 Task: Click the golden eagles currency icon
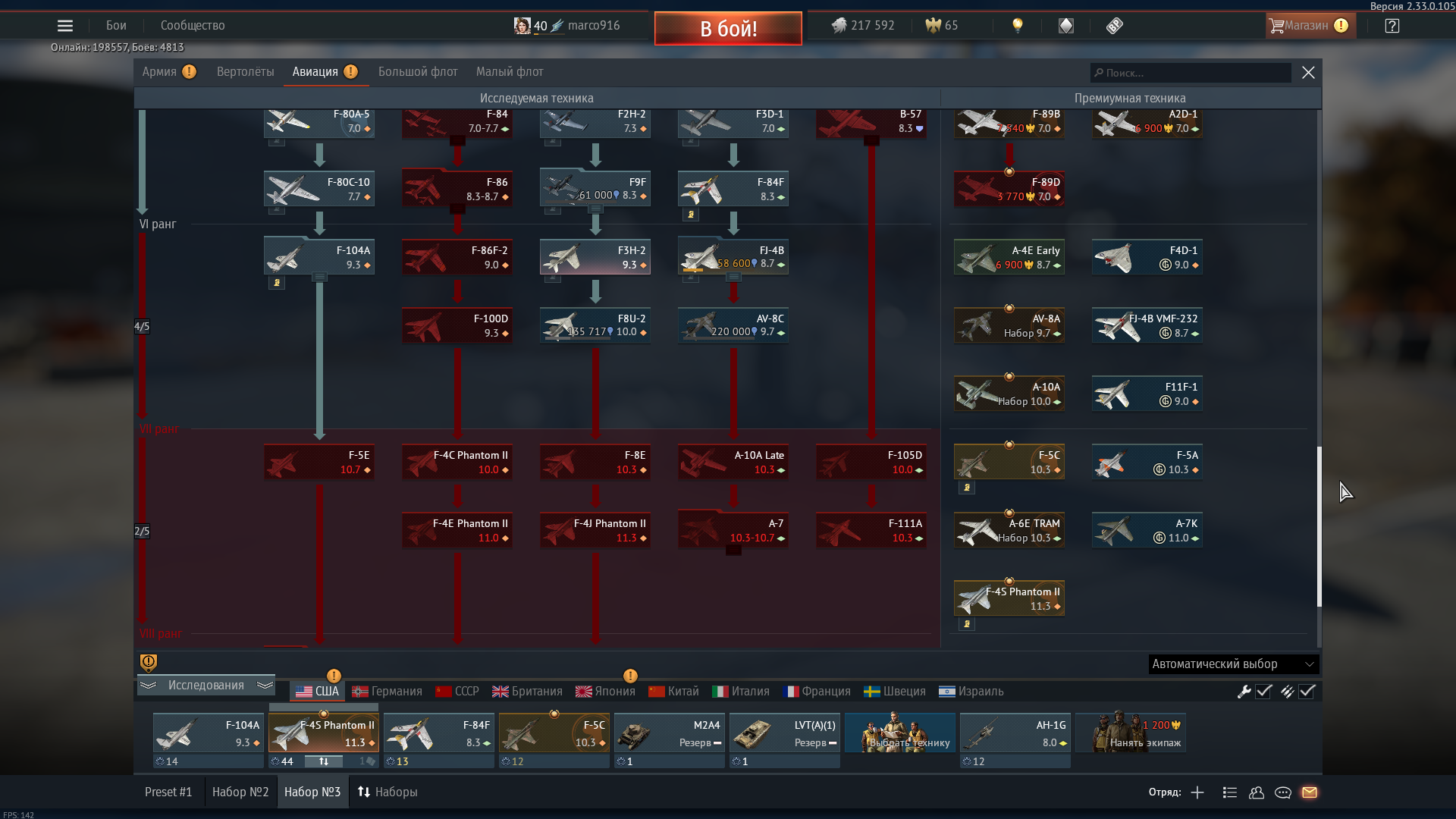point(933,26)
